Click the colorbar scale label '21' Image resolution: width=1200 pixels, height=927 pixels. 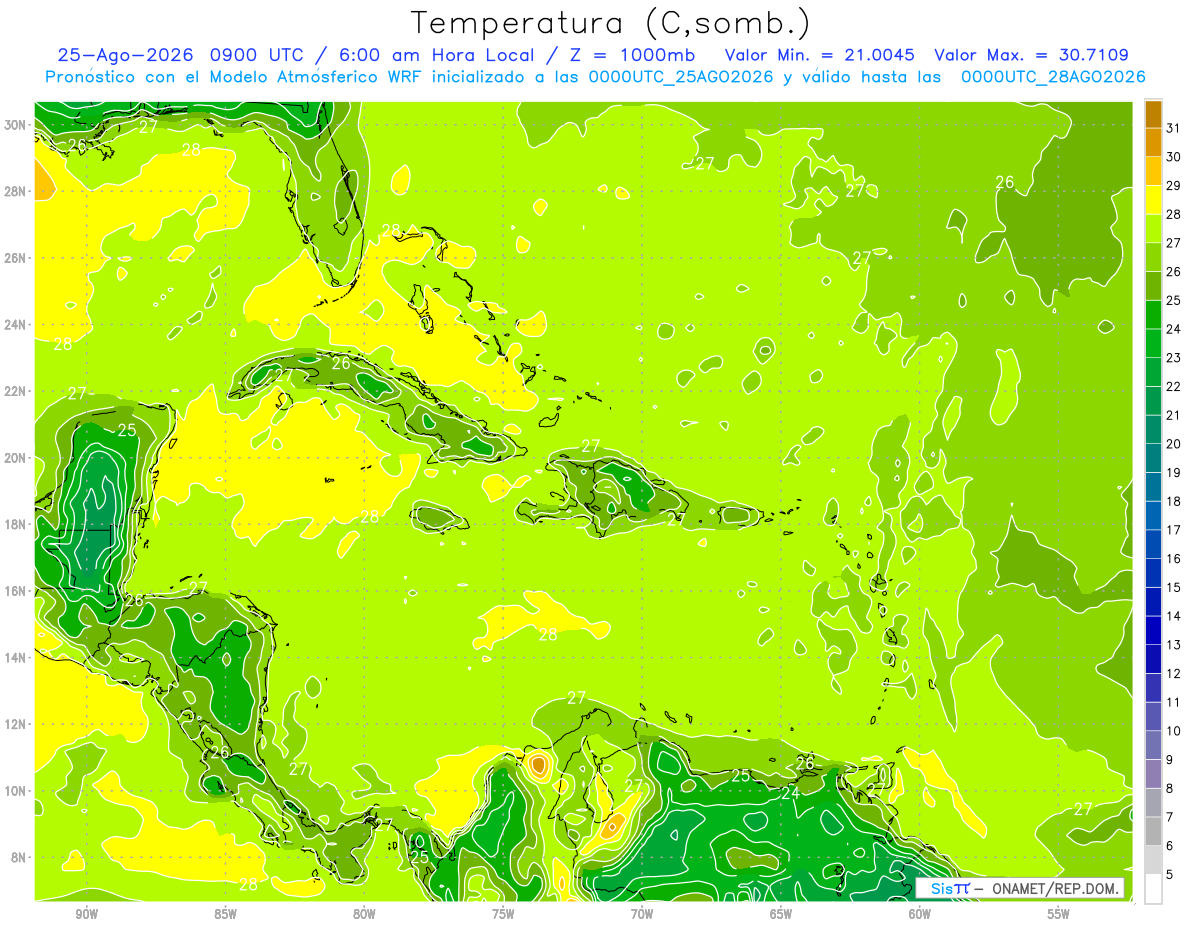pyautogui.click(x=1174, y=415)
